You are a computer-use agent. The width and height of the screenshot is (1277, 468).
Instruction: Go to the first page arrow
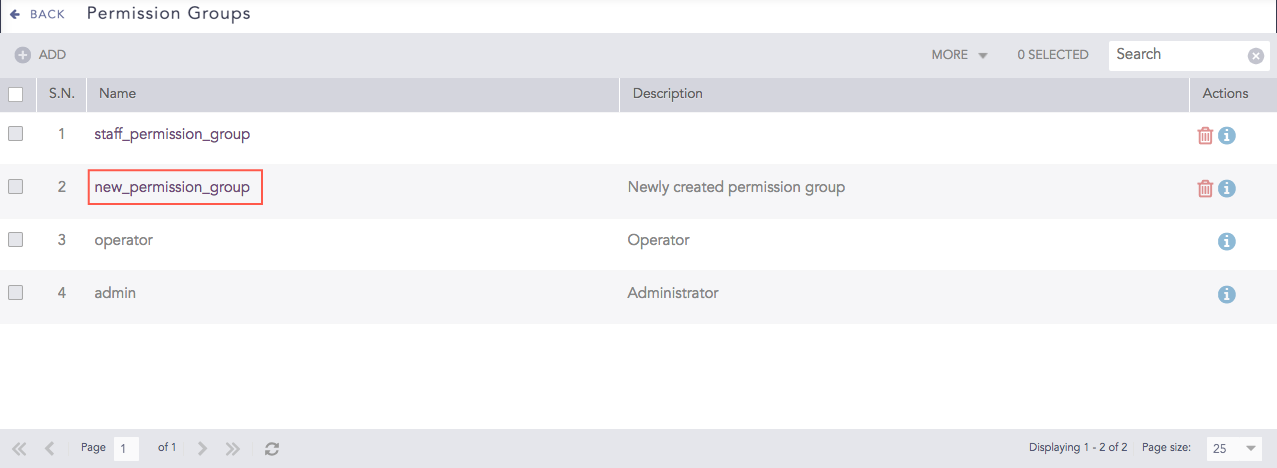point(19,449)
